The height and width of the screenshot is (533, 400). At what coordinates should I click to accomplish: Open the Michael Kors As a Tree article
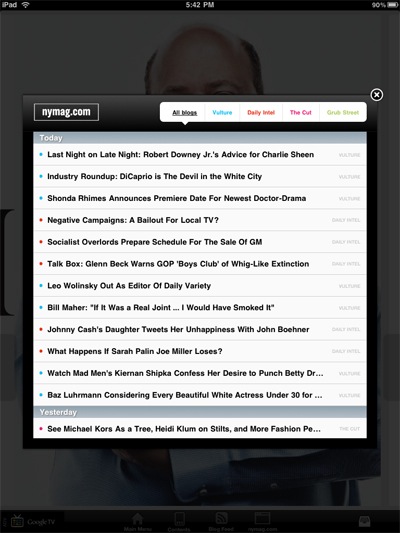pyautogui.click(x=200, y=429)
